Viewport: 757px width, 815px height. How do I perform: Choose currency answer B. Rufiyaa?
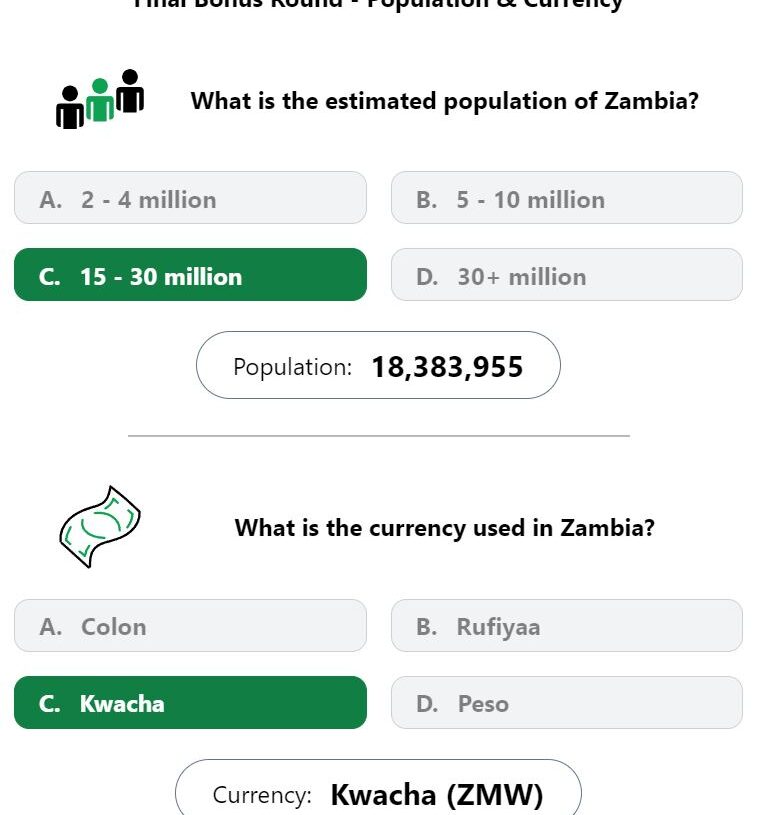(567, 625)
